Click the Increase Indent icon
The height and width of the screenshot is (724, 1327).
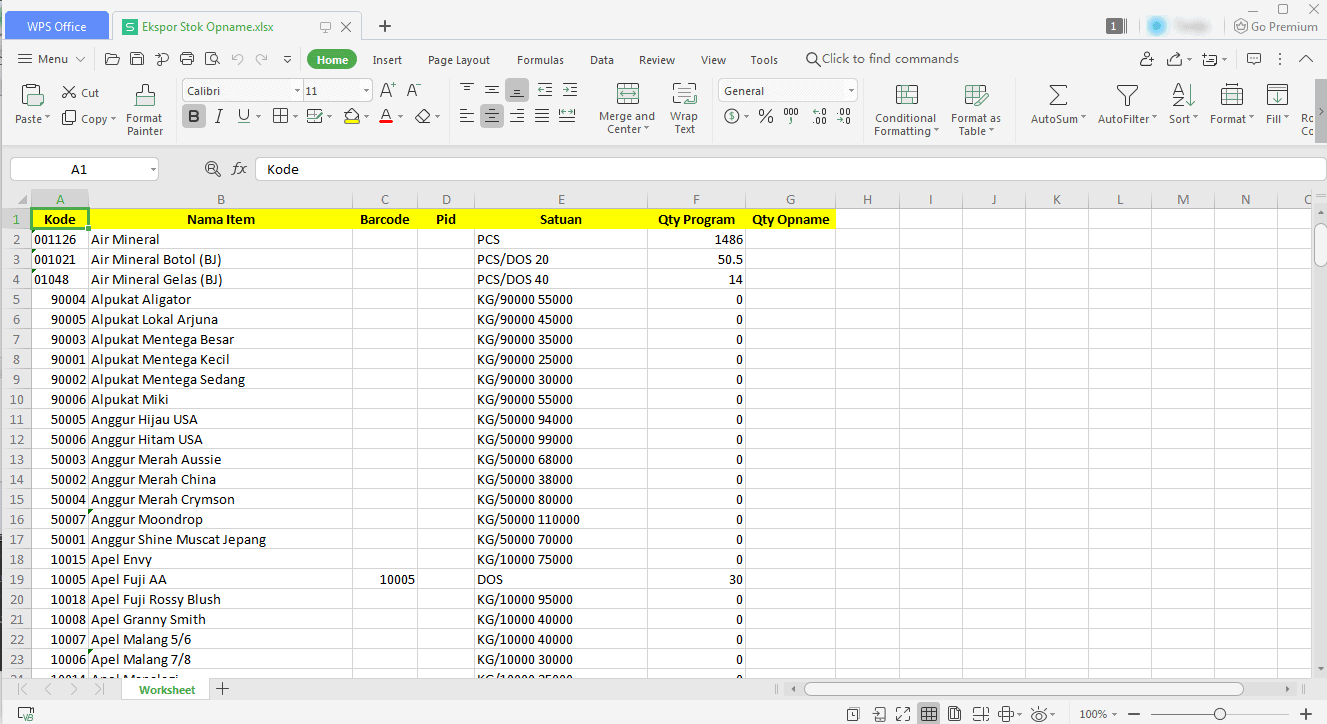tap(569, 90)
